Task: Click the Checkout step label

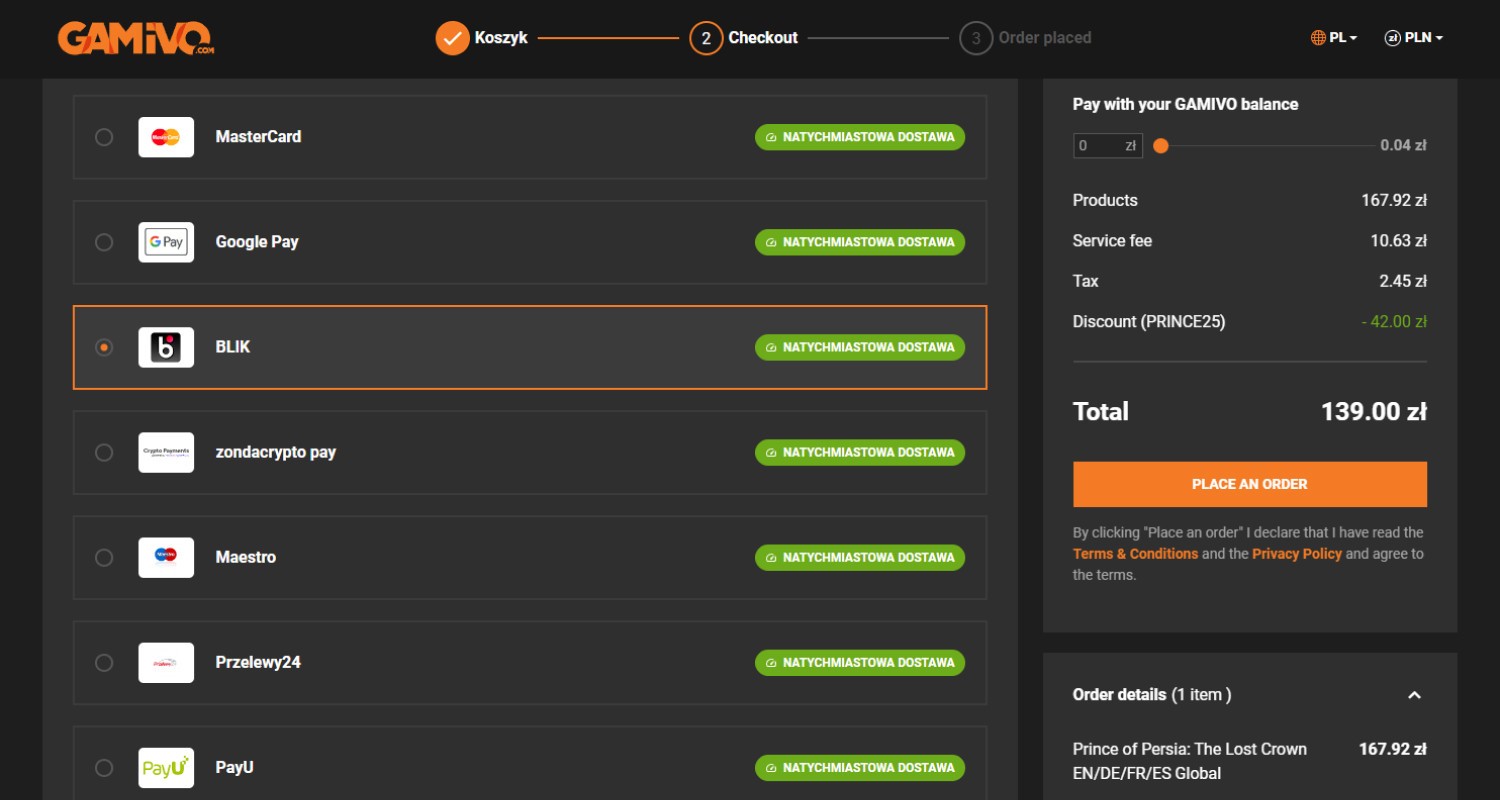Action: [763, 38]
